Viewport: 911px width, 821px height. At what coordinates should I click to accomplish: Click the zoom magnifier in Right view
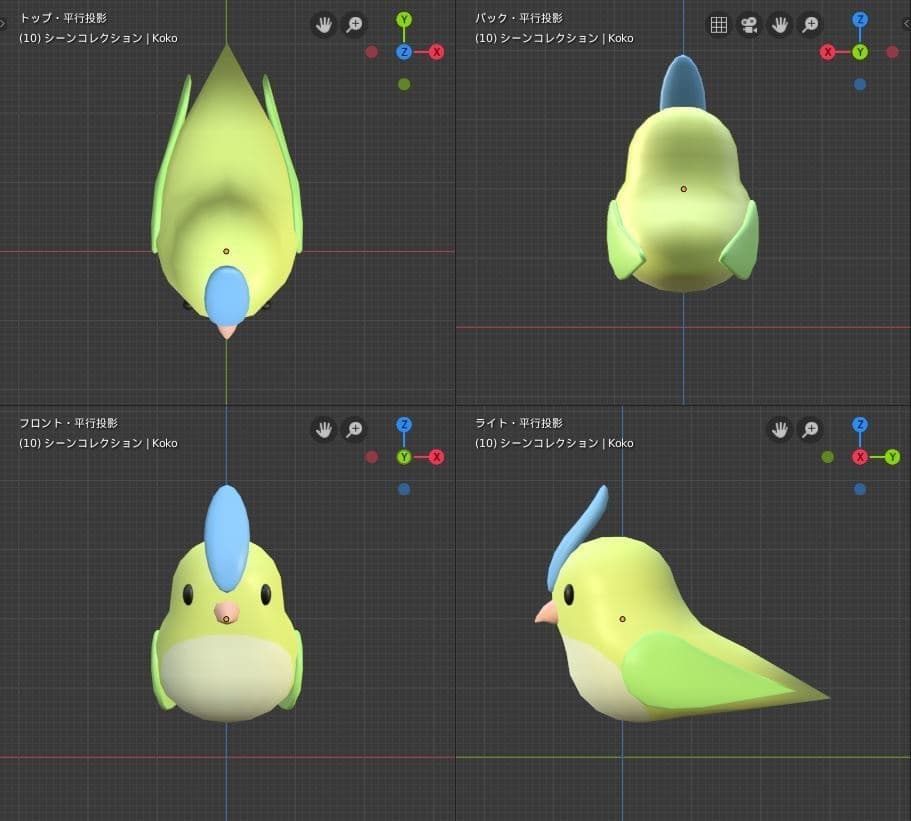click(x=810, y=430)
